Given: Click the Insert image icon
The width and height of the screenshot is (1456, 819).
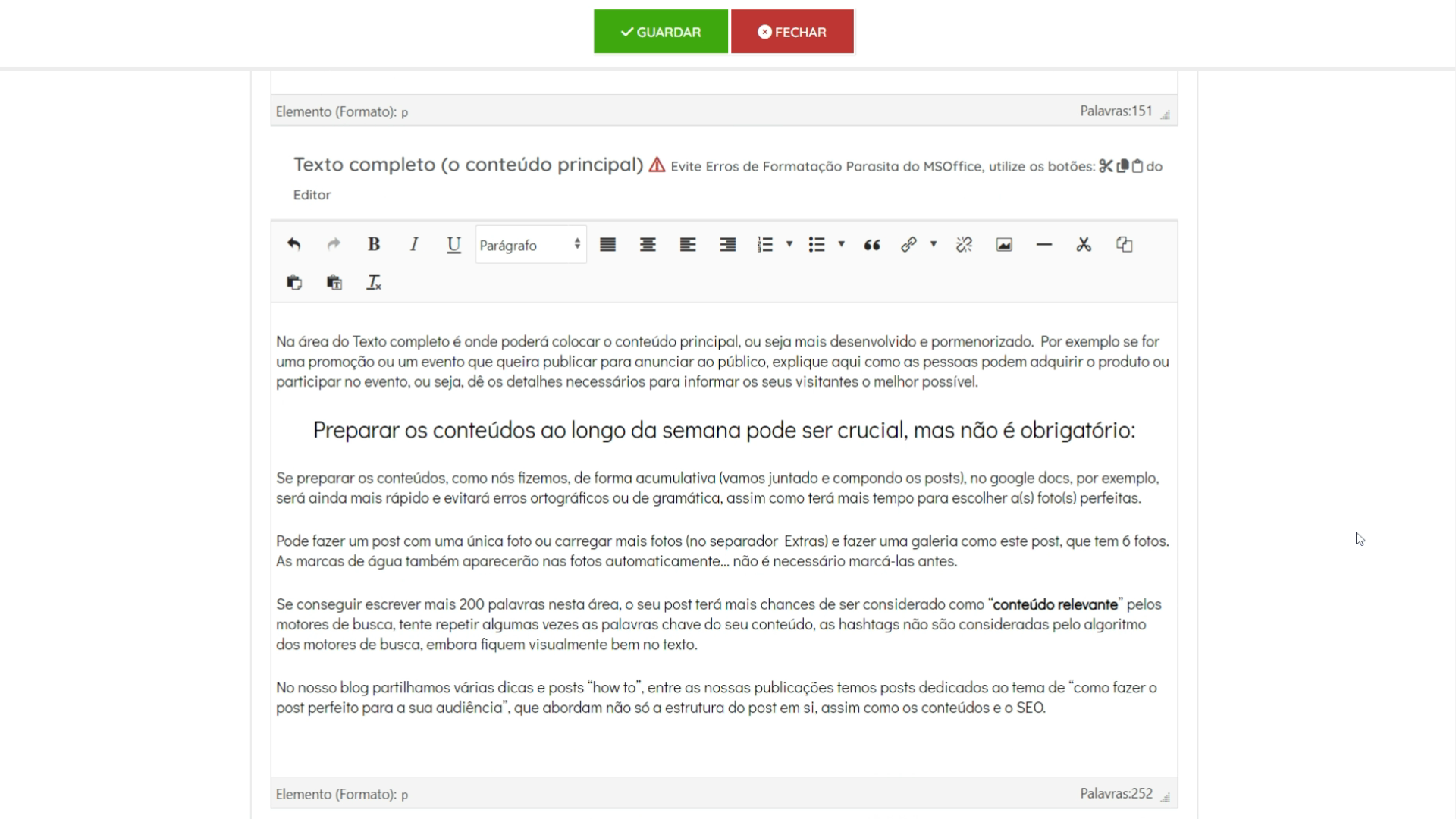Looking at the screenshot, I should [1004, 244].
